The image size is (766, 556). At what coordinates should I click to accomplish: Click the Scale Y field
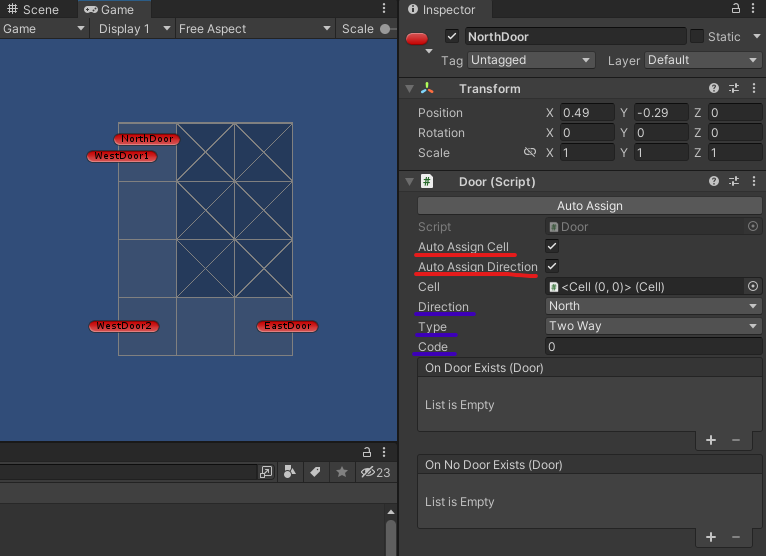(x=661, y=152)
